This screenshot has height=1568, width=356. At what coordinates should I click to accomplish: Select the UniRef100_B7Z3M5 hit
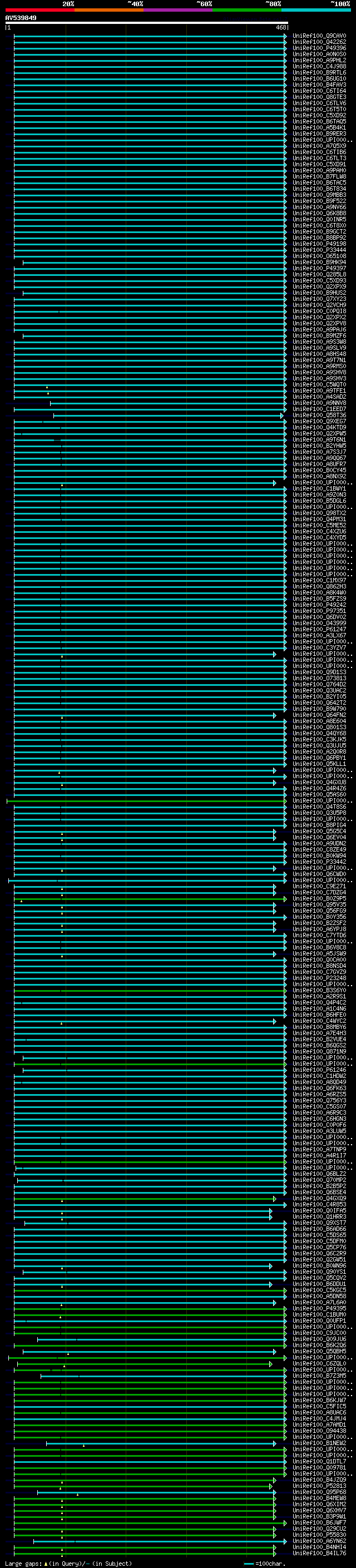point(319,1376)
